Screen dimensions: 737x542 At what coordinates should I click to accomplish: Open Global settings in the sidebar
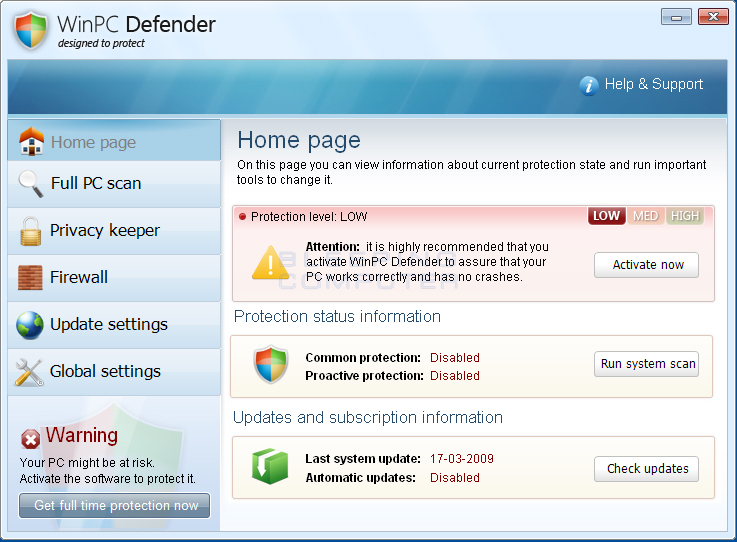(114, 372)
